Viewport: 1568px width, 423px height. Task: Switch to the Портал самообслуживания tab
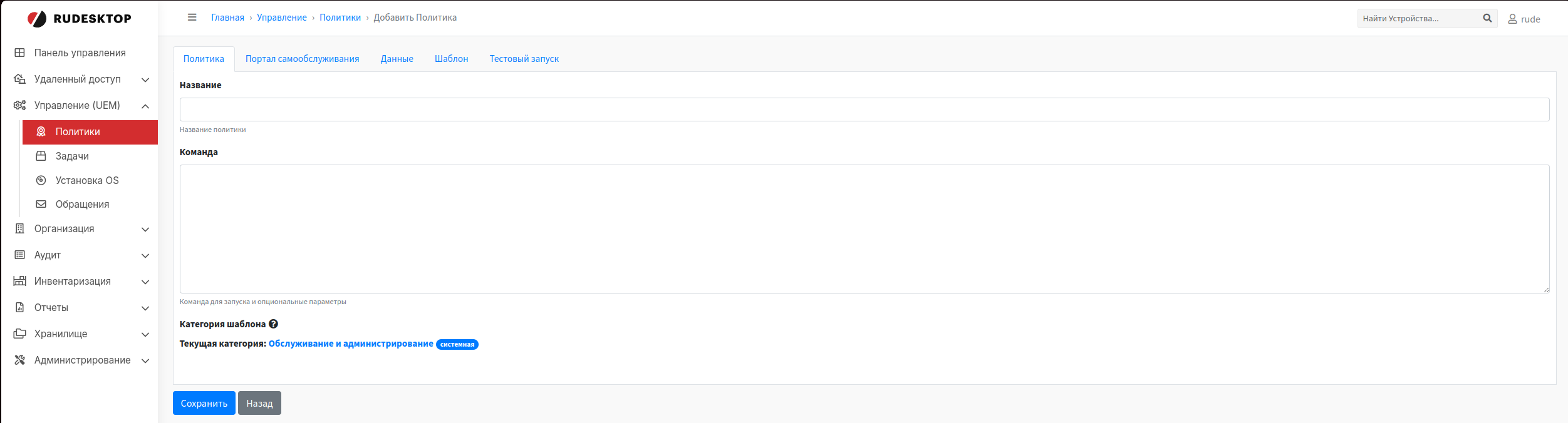coord(302,59)
